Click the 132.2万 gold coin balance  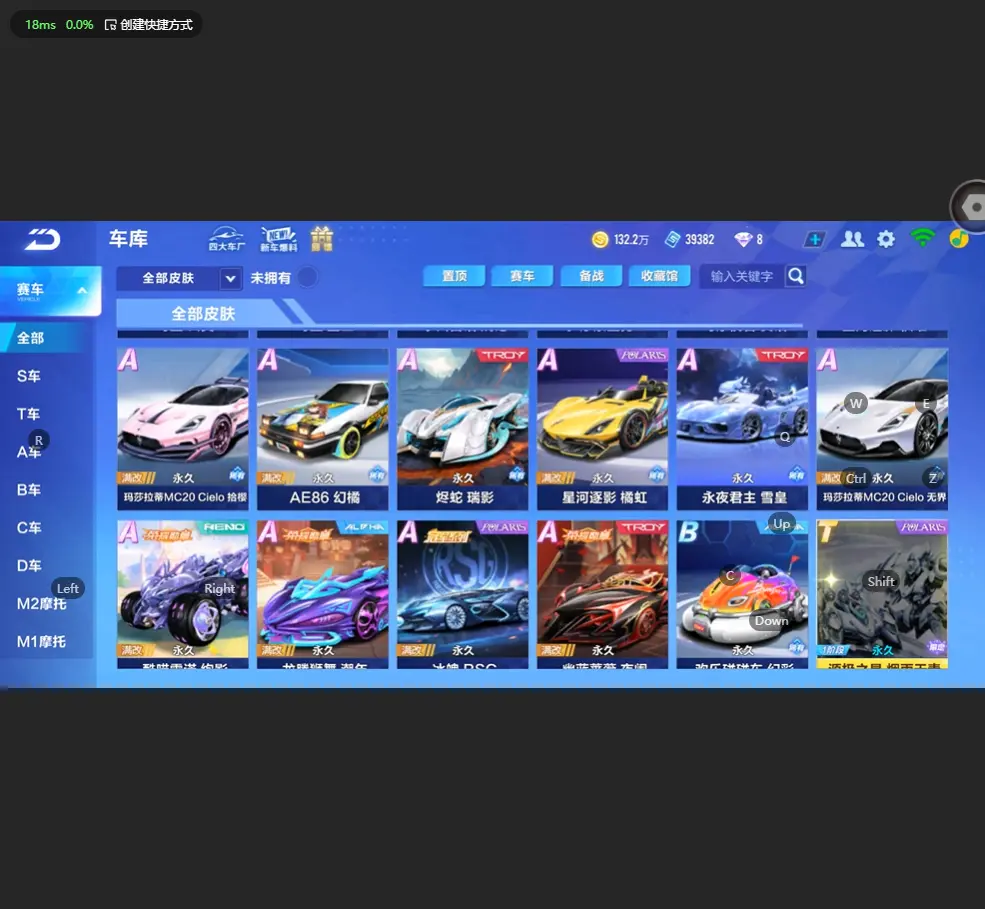631,240
